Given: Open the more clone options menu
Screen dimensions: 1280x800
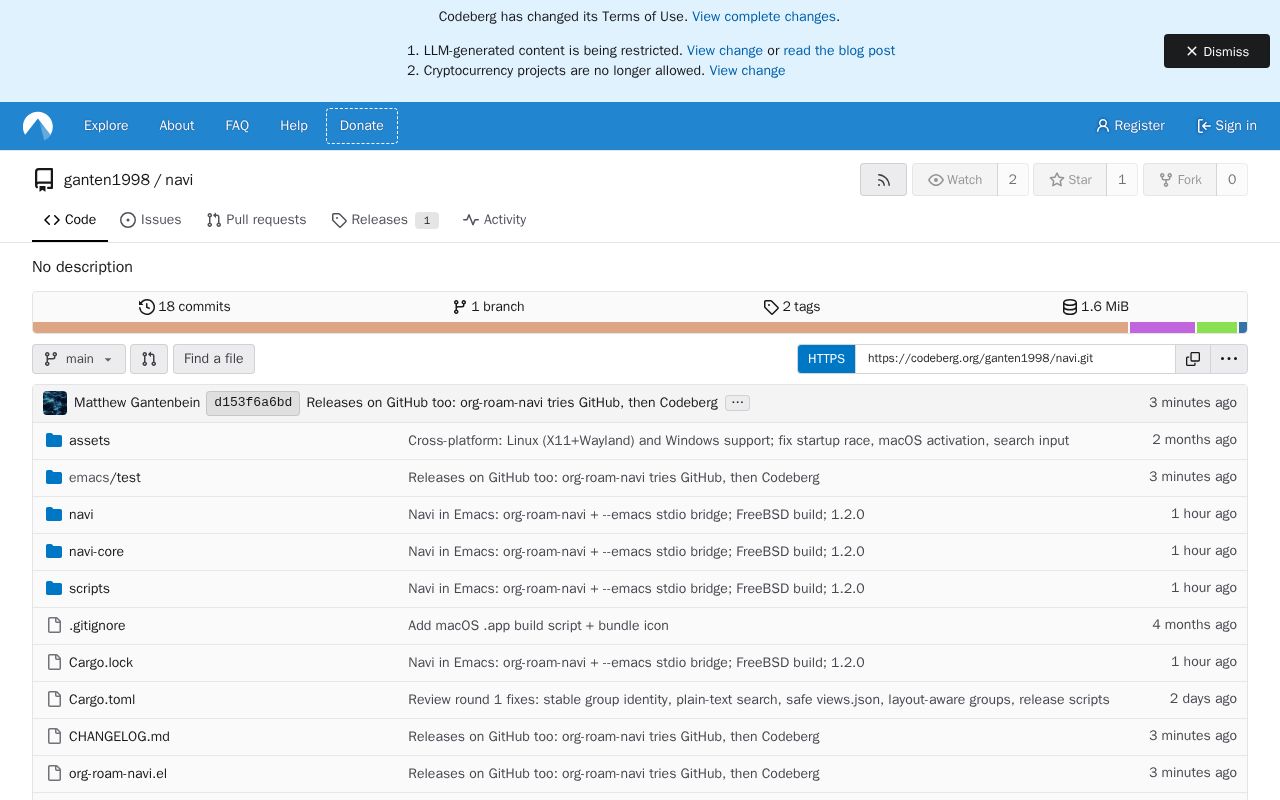Looking at the screenshot, I should 1229,359.
